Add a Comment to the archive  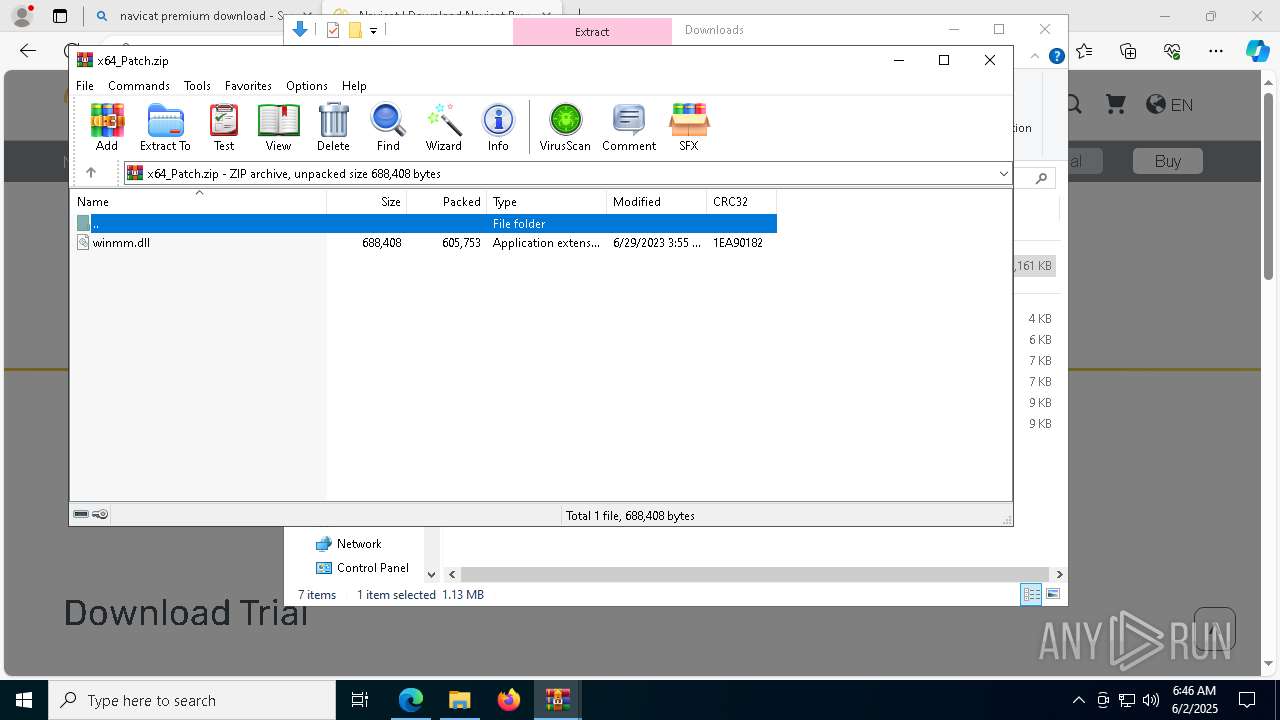[x=629, y=127]
